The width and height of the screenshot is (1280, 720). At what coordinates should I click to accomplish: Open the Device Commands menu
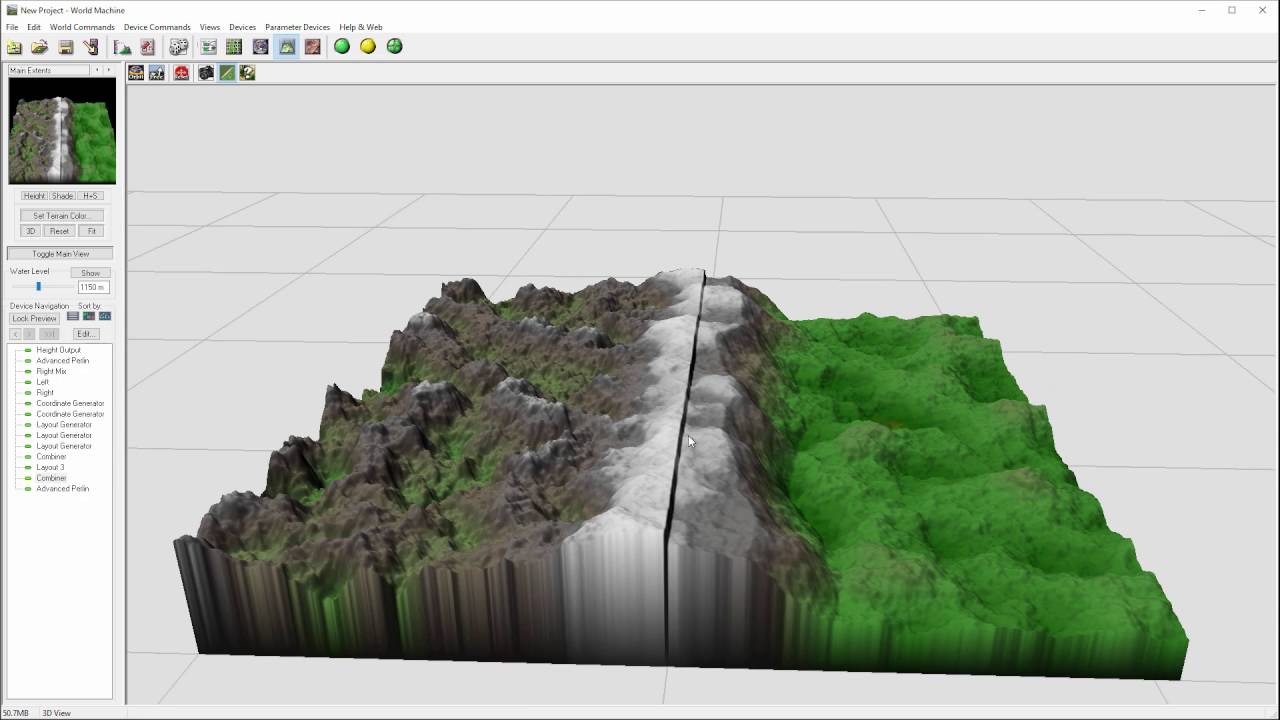(x=157, y=27)
